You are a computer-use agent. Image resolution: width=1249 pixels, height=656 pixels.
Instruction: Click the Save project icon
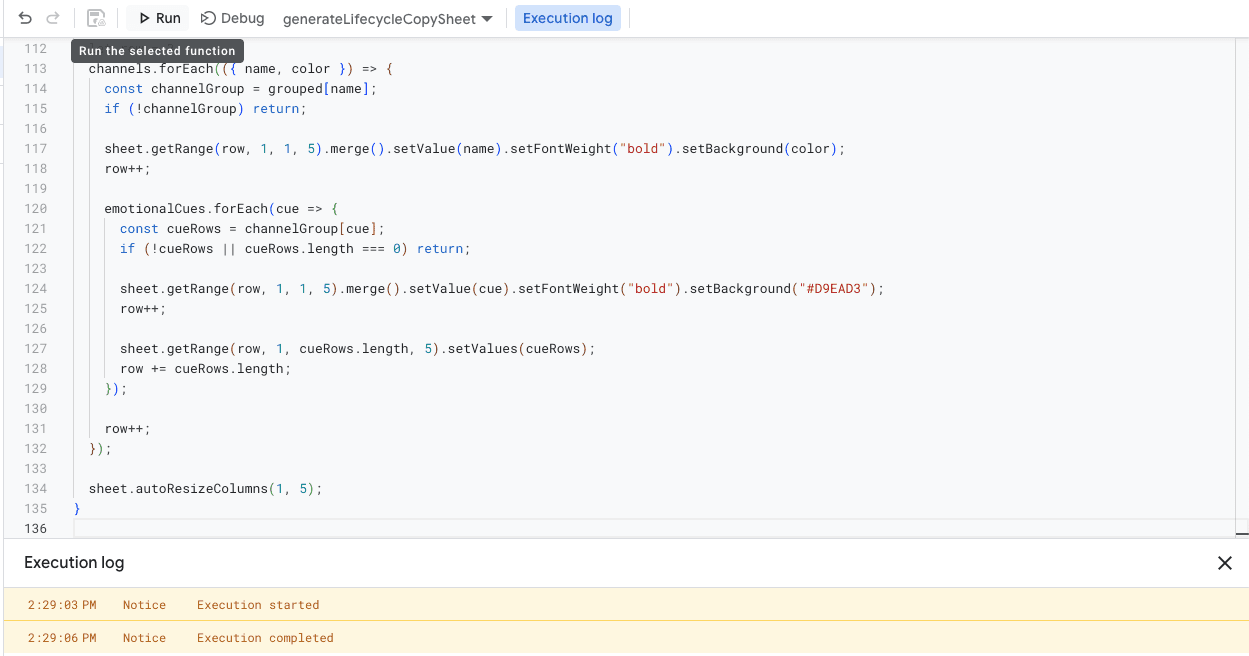[x=95, y=17]
